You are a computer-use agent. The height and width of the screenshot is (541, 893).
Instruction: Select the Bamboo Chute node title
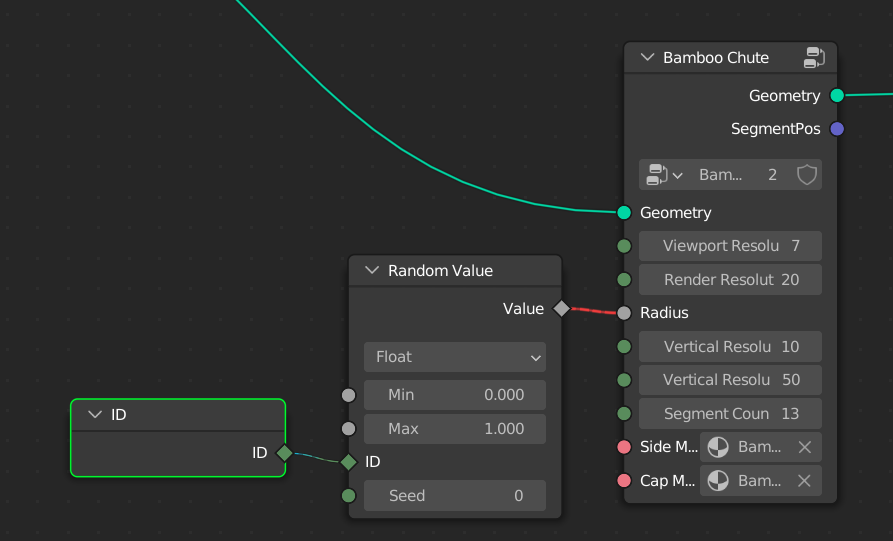coord(716,58)
